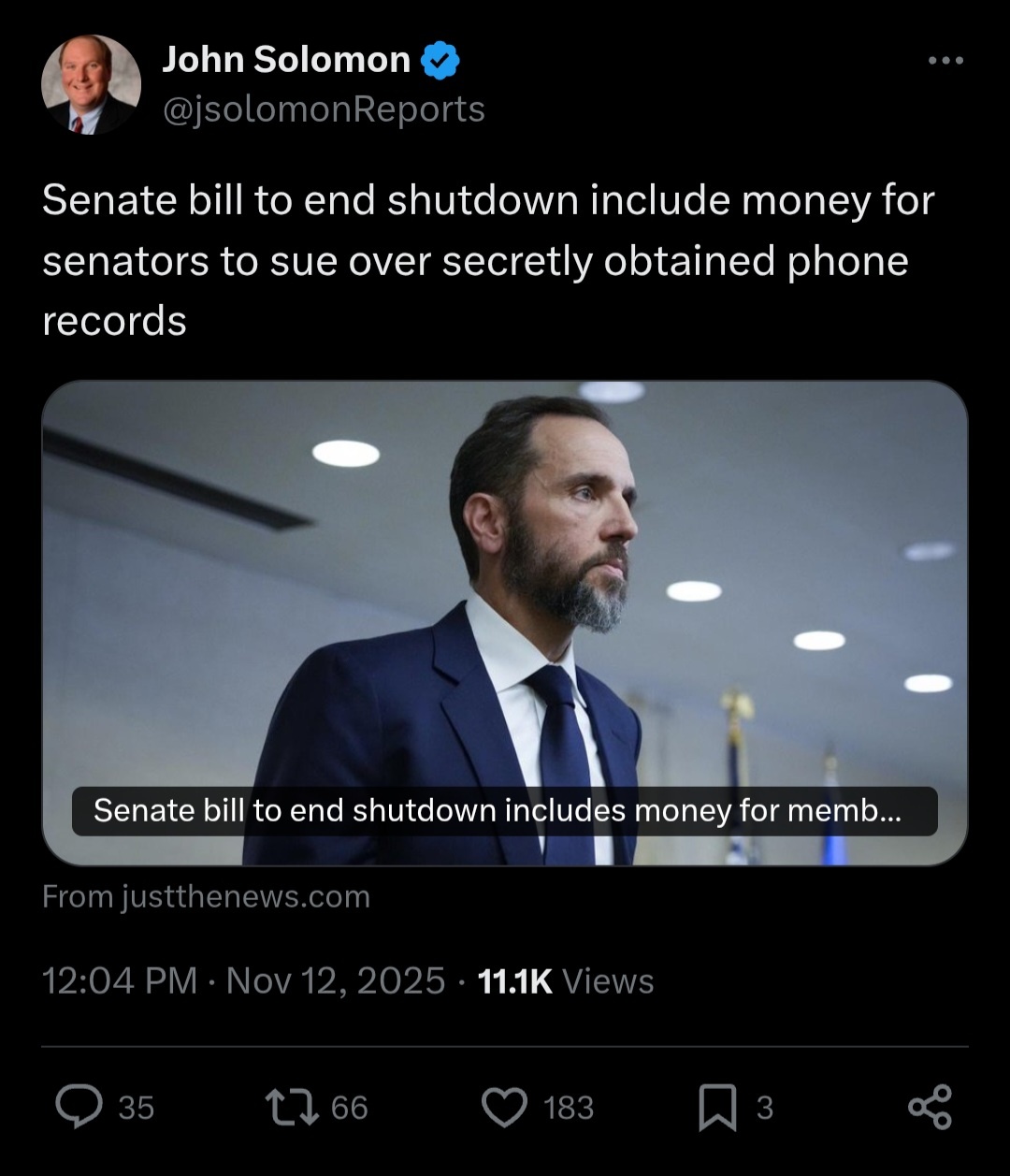Repost the tweet with the arrows icon
This screenshot has height=1176, width=1010.
point(292,1107)
